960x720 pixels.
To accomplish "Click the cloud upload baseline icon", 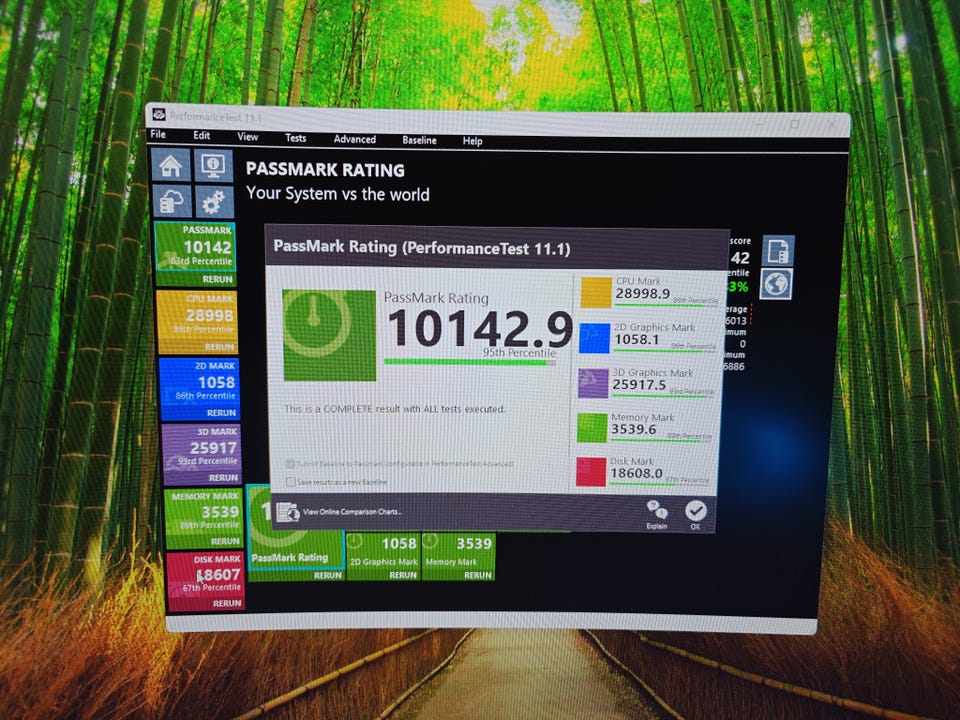I will [172, 201].
